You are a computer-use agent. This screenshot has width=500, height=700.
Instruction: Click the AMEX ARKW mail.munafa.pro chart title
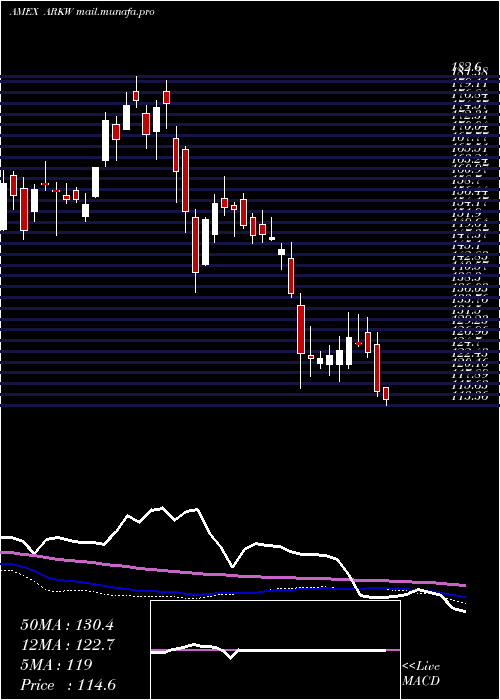[x=82, y=12]
